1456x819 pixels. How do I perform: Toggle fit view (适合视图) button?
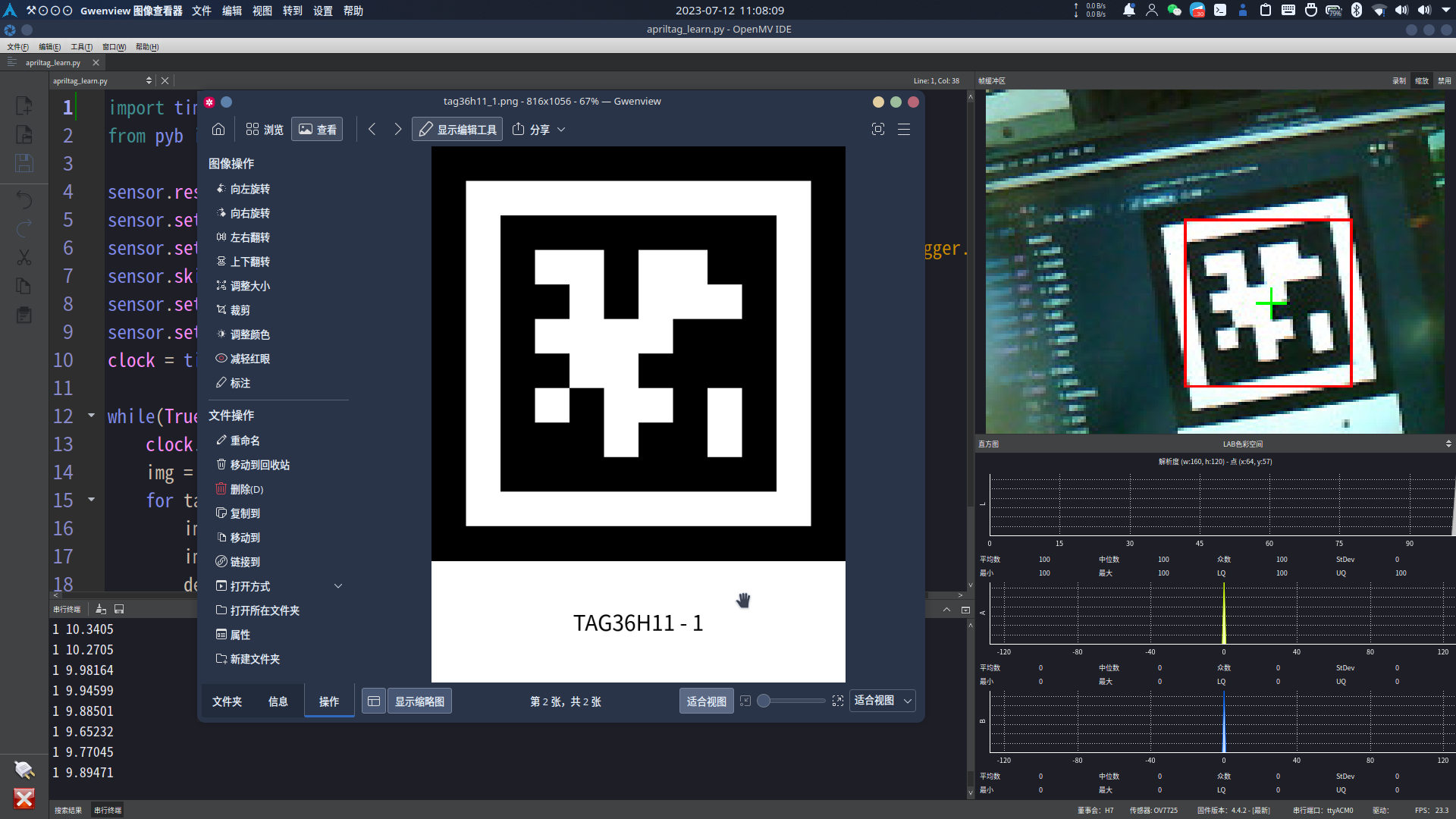tap(706, 701)
